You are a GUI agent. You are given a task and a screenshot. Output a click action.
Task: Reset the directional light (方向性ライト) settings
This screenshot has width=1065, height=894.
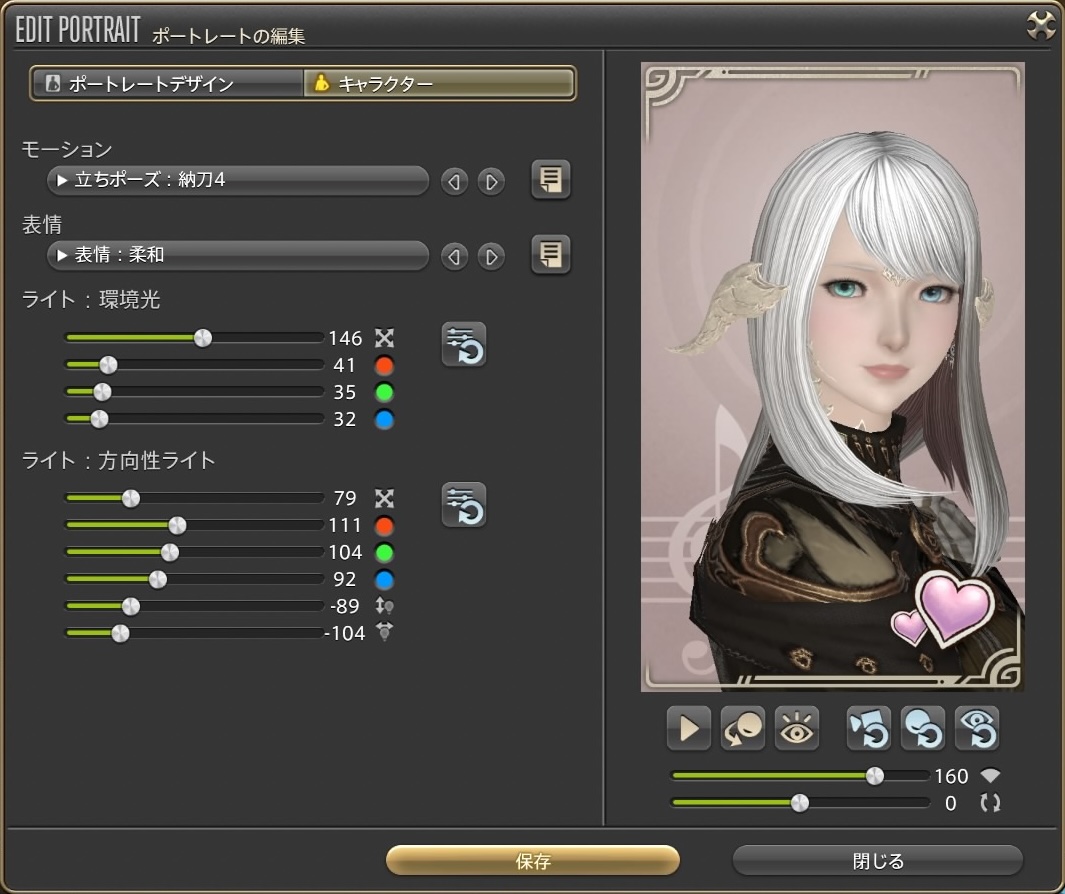click(464, 505)
